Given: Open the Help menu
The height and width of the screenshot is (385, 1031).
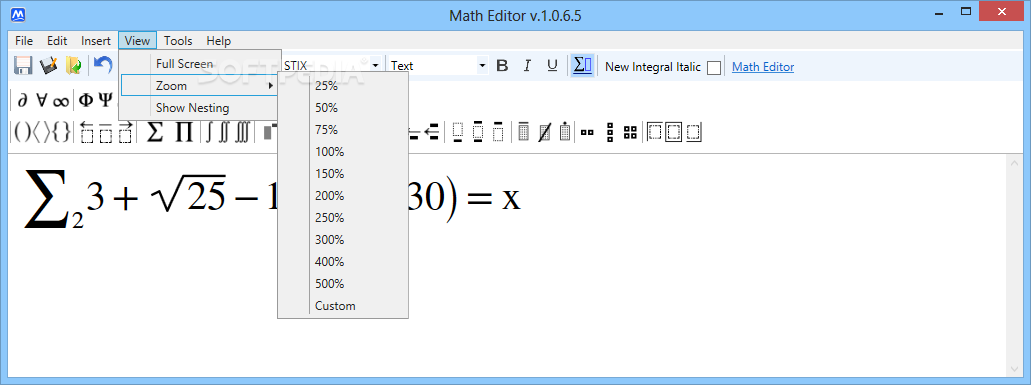Looking at the screenshot, I should point(218,41).
